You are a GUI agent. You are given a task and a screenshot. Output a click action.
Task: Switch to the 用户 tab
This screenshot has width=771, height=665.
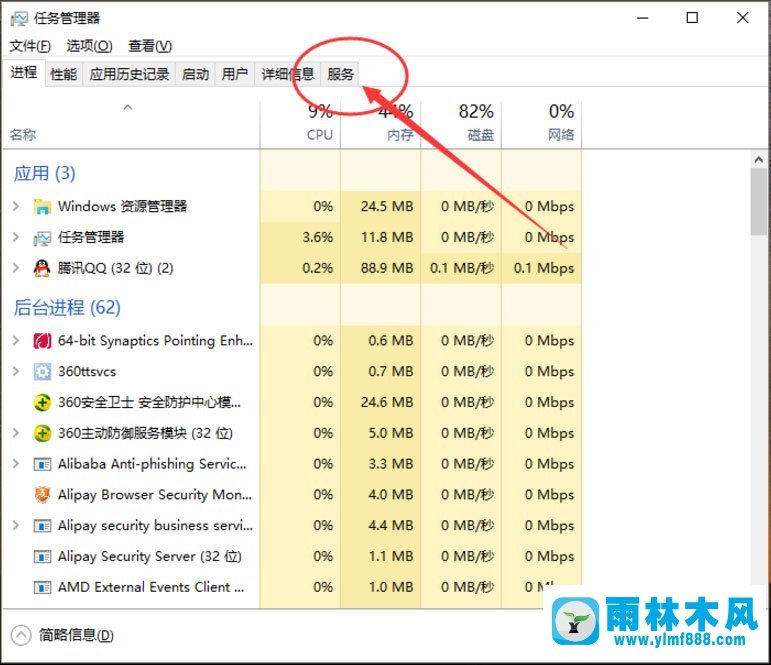pyautogui.click(x=235, y=74)
